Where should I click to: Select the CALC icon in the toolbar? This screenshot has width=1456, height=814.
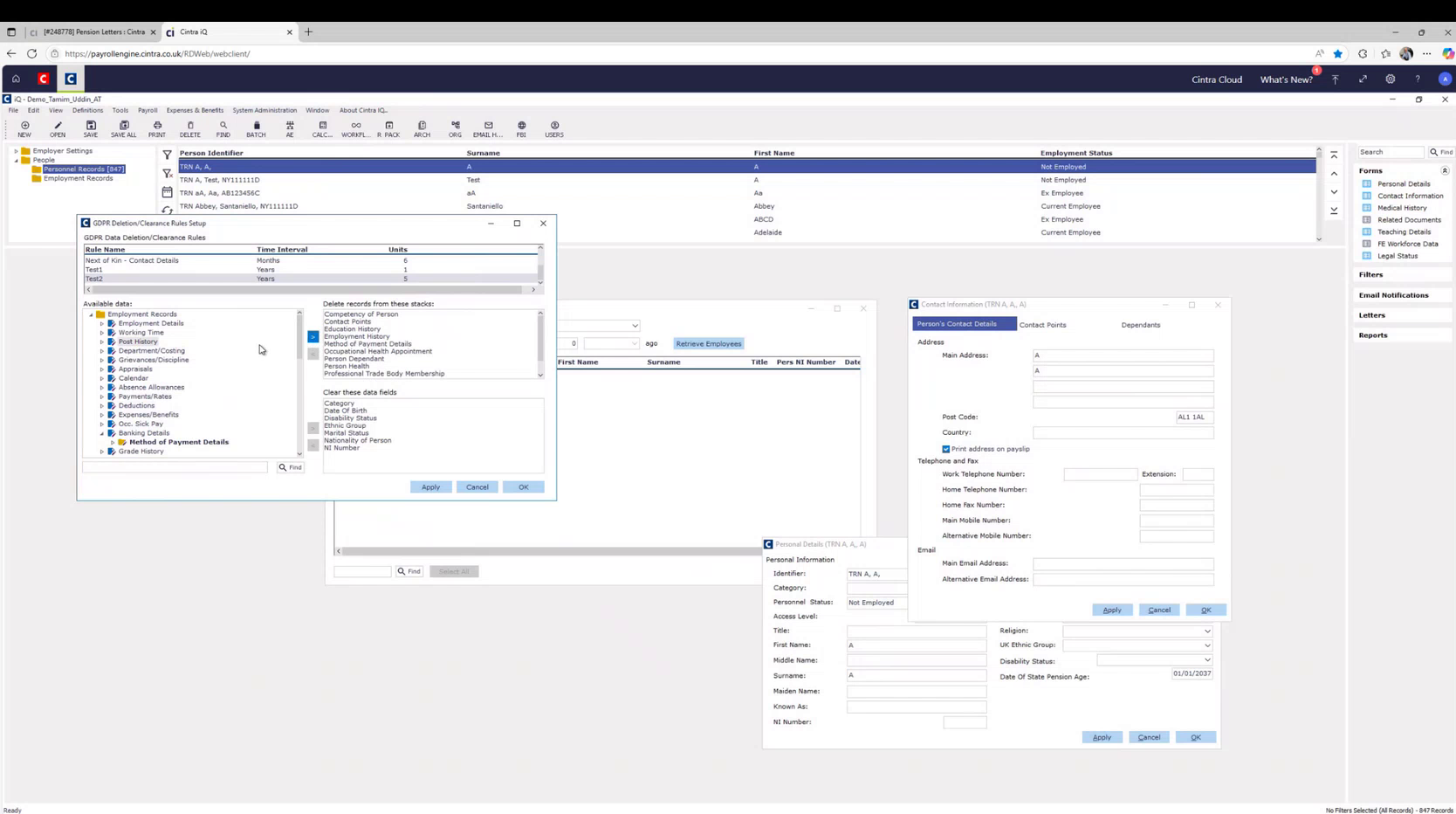pyautogui.click(x=322, y=128)
